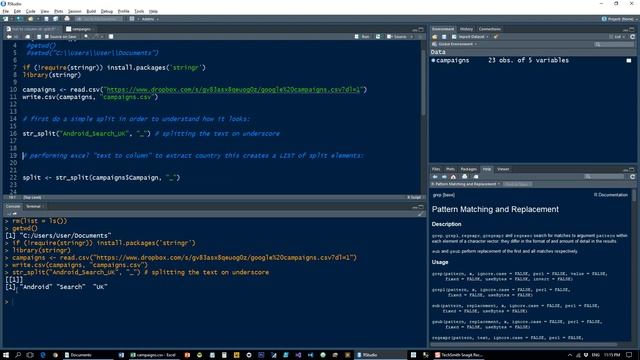Switch to the campaigns source tab
Screen dimensions: 640x360
[x=81, y=29]
